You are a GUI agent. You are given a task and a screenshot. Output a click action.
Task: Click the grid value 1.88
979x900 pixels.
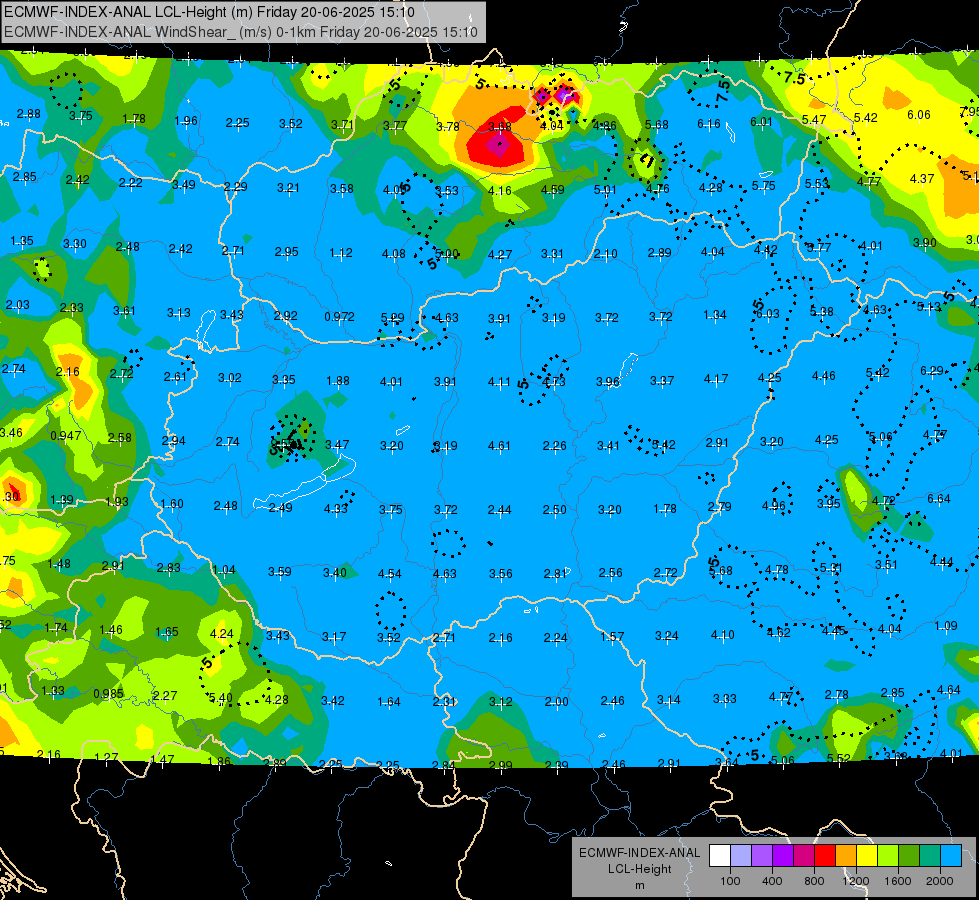coord(338,381)
